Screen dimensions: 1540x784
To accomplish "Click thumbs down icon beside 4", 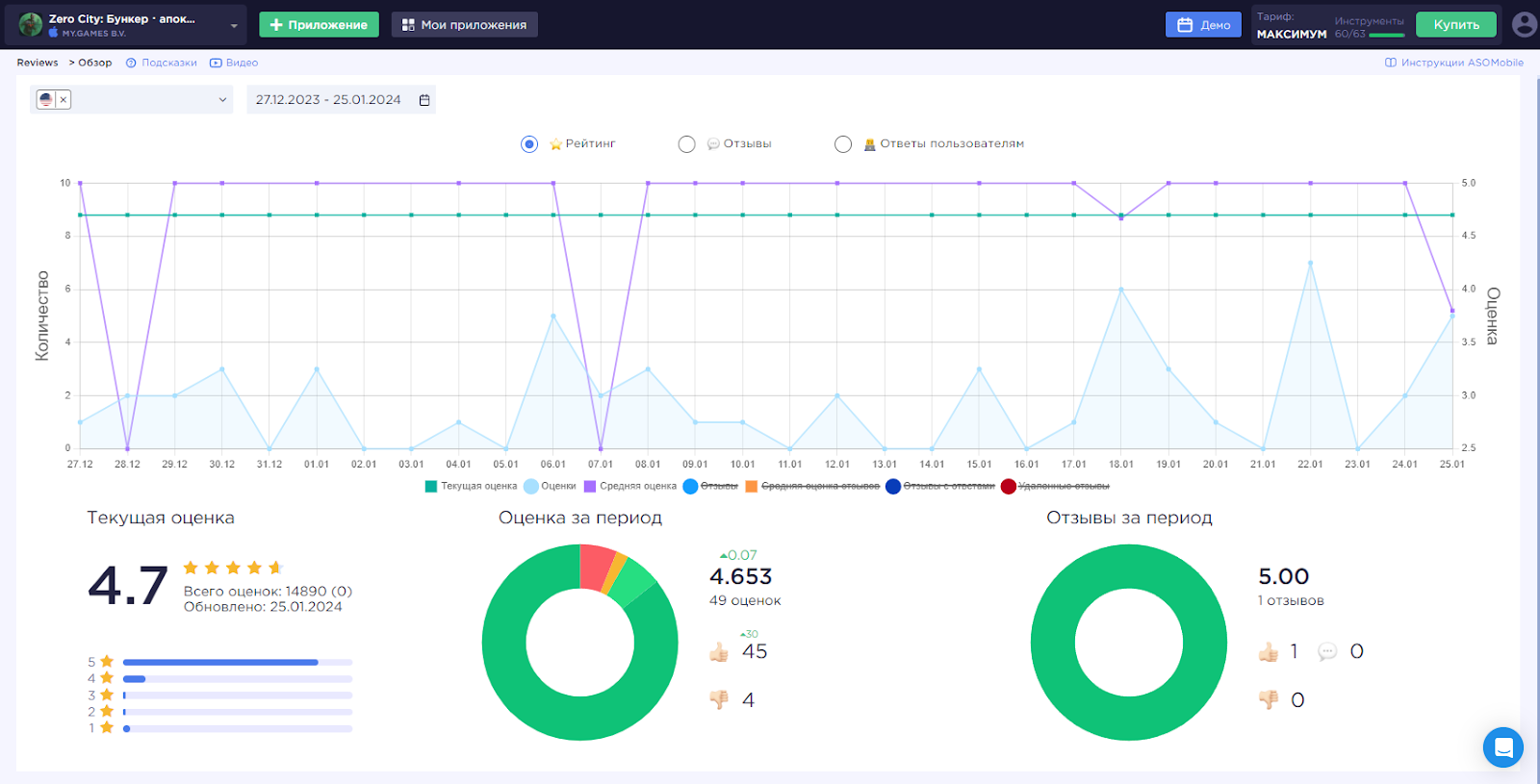I will pyautogui.click(x=719, y=700).
